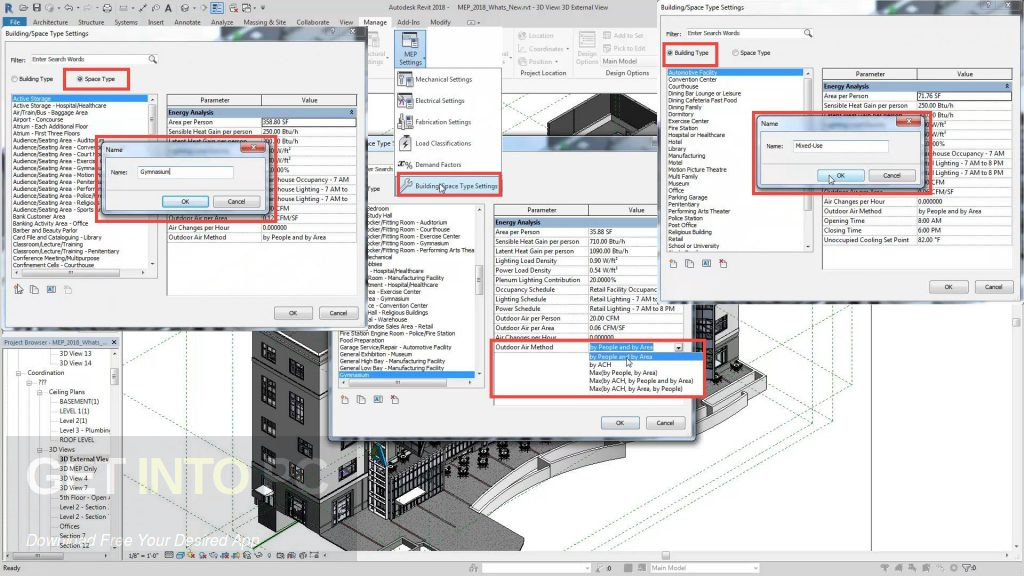
Task: Click the Load Classifications icon
Action: coord(405,144)
